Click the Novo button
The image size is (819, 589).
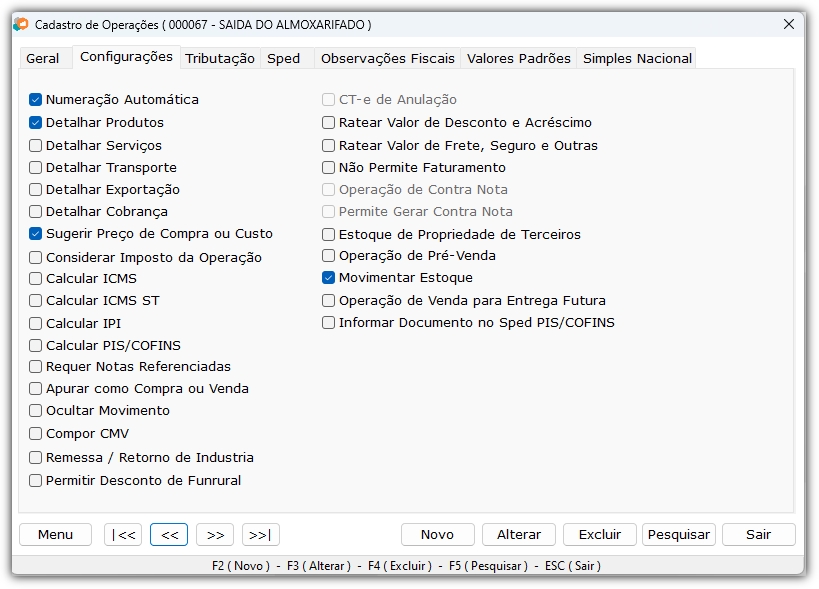437,535
